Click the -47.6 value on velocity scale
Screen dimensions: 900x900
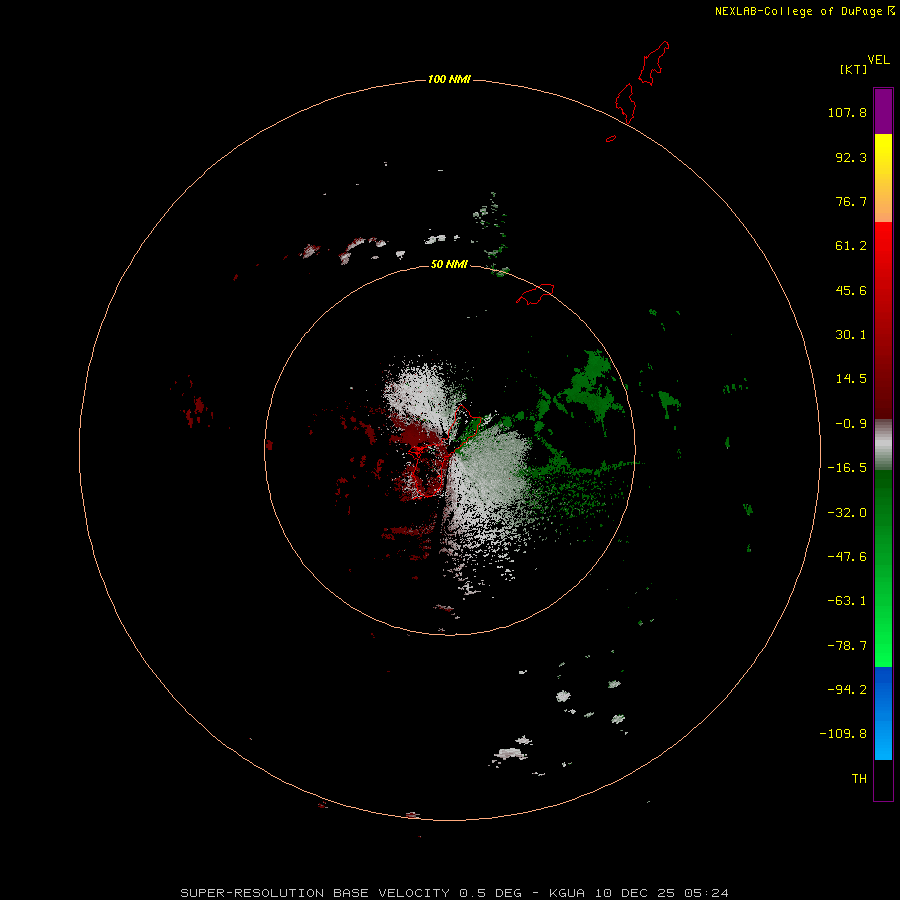[x=847, y=557]
